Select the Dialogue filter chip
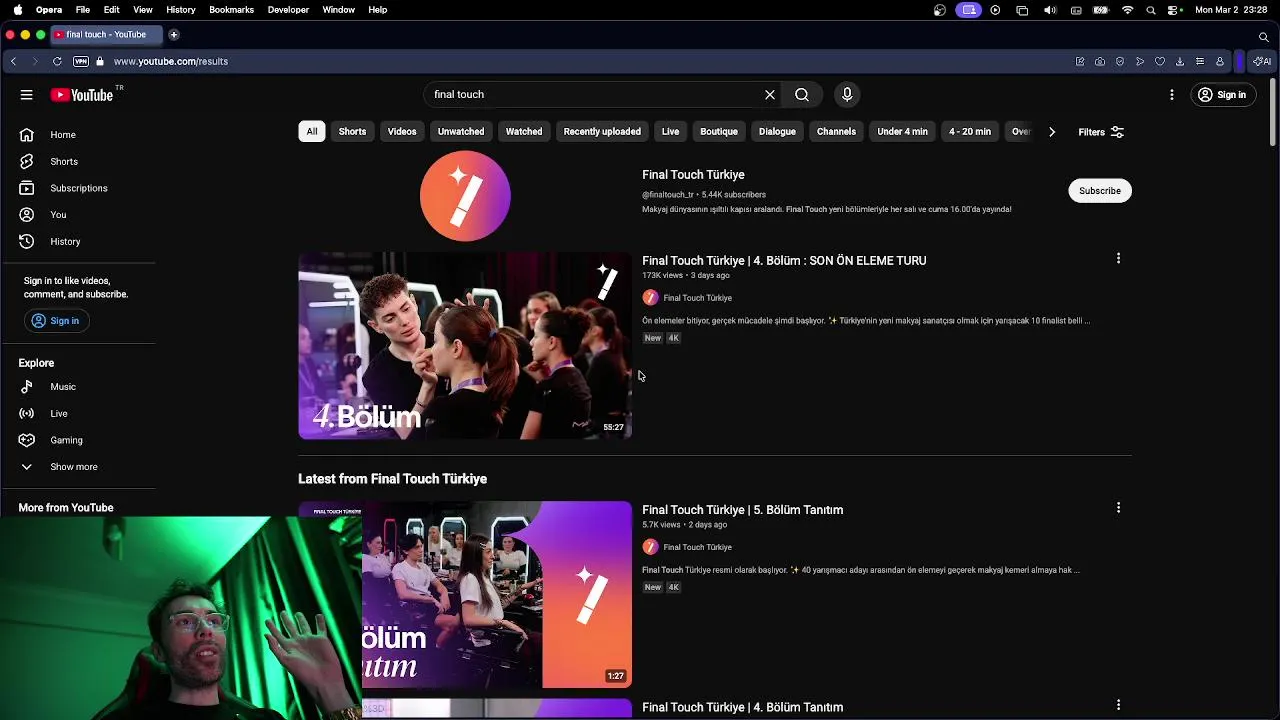The image size is (1280, 720). tap(777, 132)
